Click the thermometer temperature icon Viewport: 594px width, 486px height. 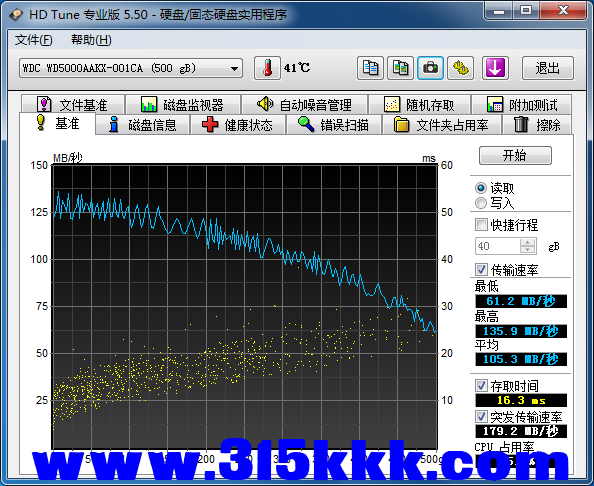click(x=267, y=68)
